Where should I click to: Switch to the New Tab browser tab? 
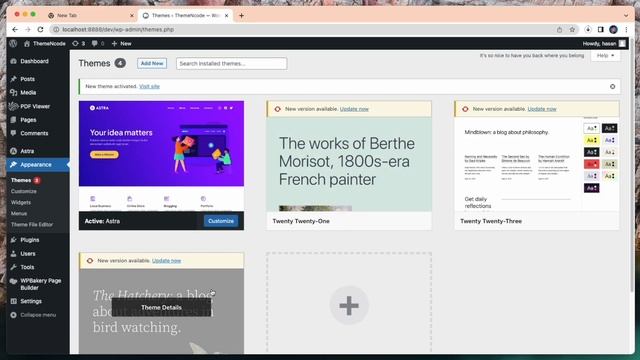90,16
